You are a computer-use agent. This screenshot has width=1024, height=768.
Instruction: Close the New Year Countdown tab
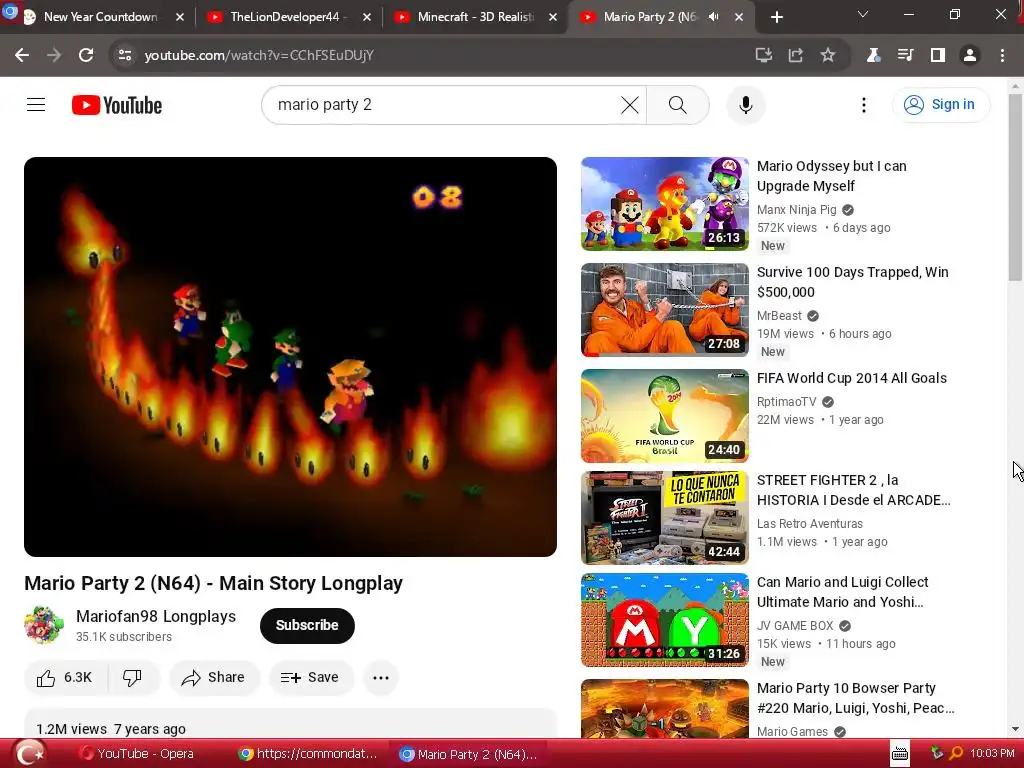click(180, 17)
